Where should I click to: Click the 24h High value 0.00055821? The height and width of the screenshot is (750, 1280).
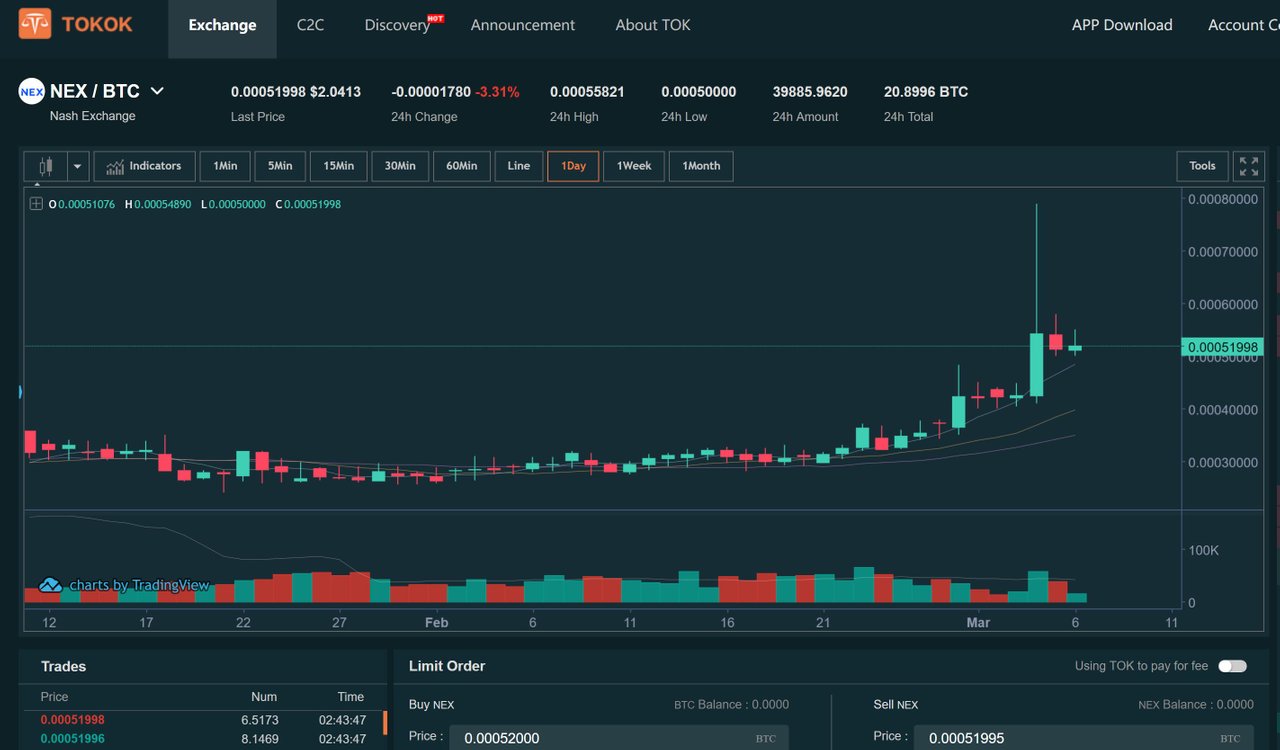point(587,92)
